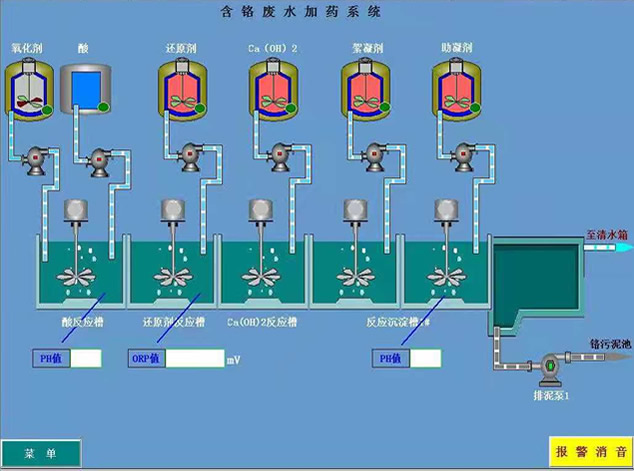Click the PH值 field under 反应沉淀槽
This screenshot has height=471, width=634.
tap(425, 358)
